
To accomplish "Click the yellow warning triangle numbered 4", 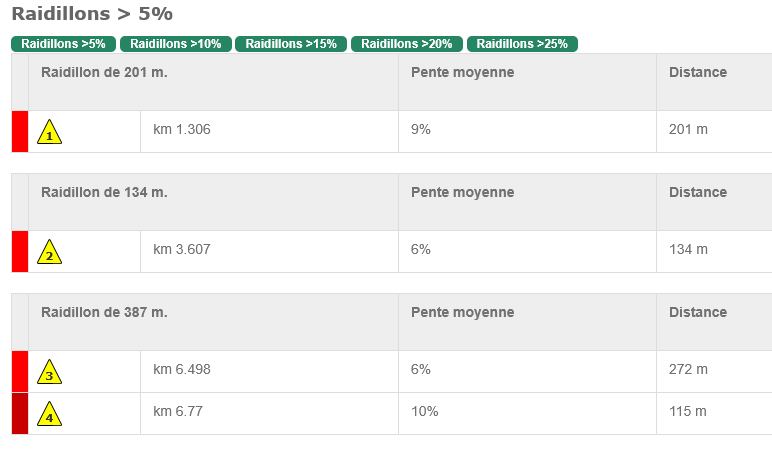I will 49,414.
